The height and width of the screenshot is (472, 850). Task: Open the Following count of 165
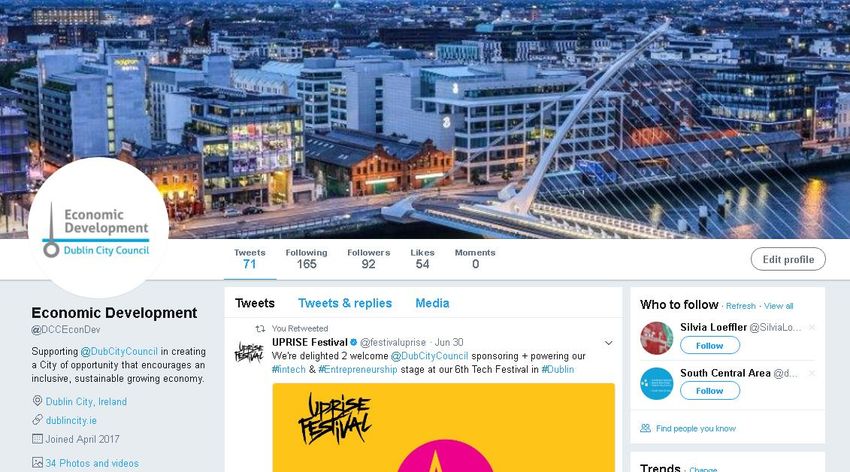(x=306, y=259)
